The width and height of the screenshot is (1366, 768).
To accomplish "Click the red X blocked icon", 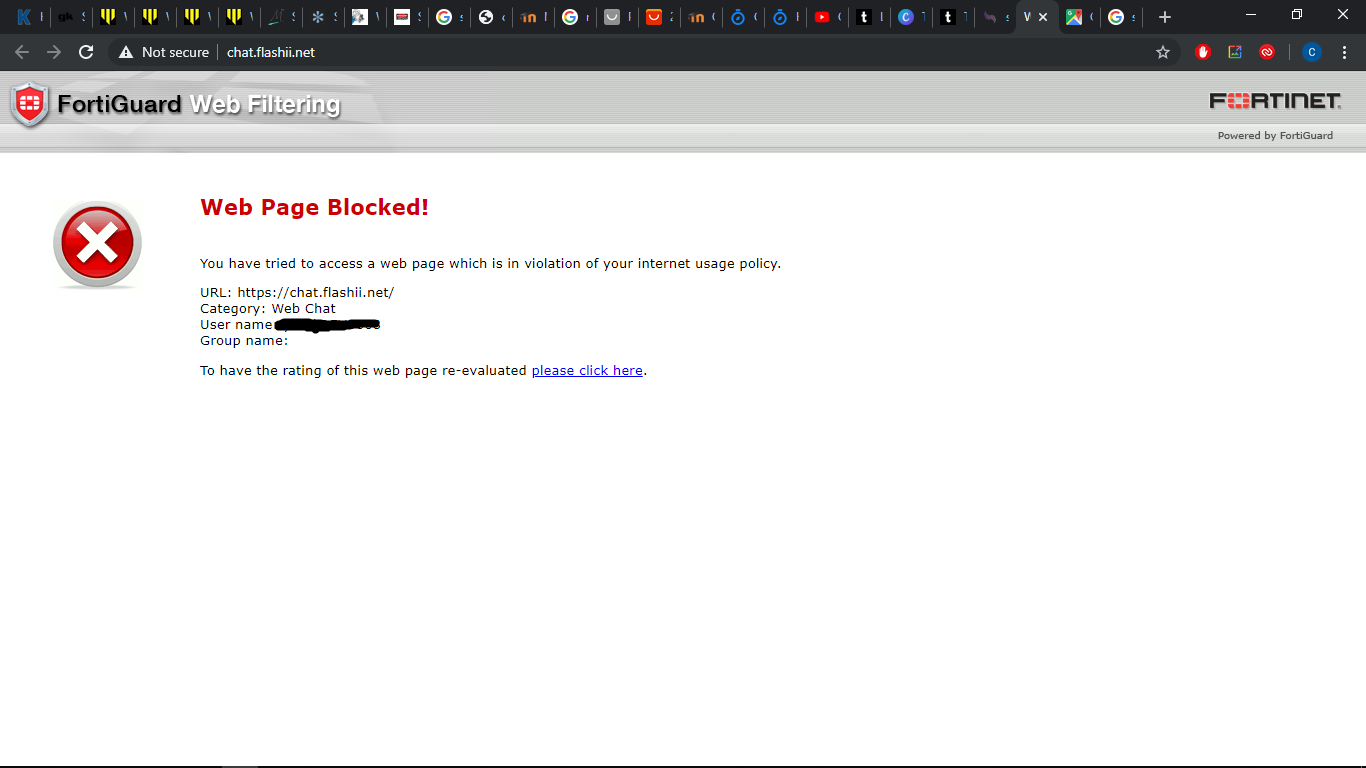I will click(97, 244).
